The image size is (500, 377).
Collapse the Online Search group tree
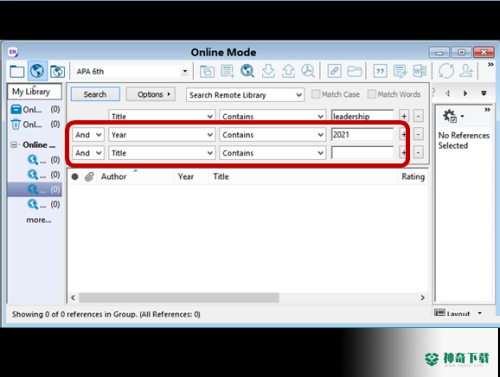click(14, 145)
